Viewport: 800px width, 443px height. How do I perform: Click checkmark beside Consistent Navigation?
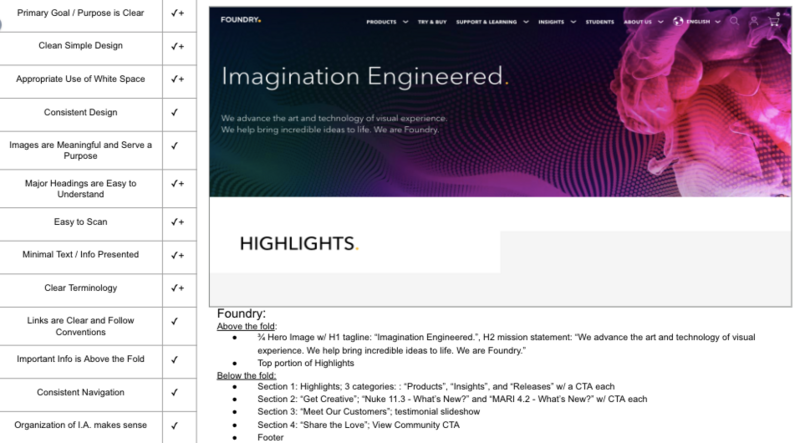pos(175,390)
